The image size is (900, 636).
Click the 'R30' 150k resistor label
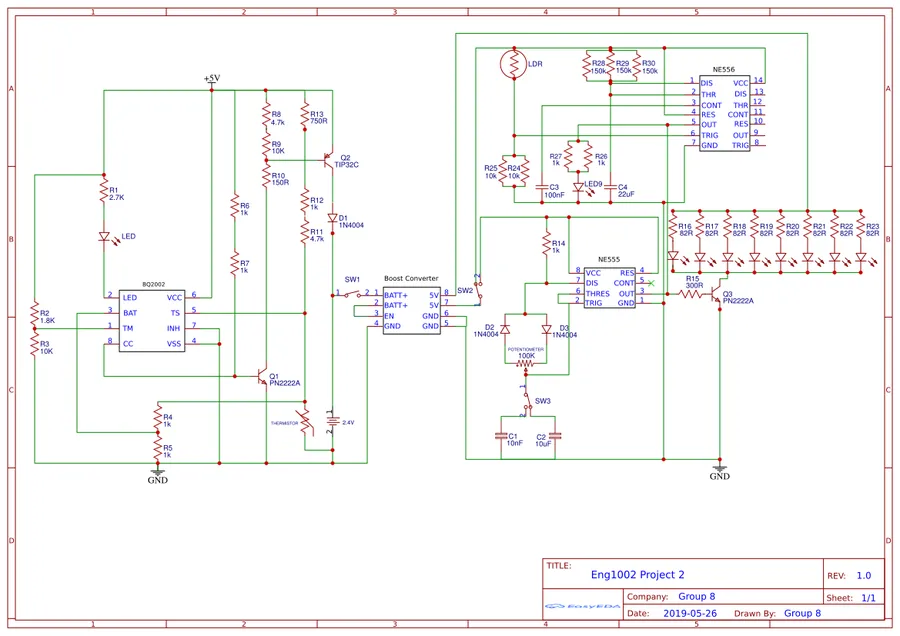pos(649,64)
